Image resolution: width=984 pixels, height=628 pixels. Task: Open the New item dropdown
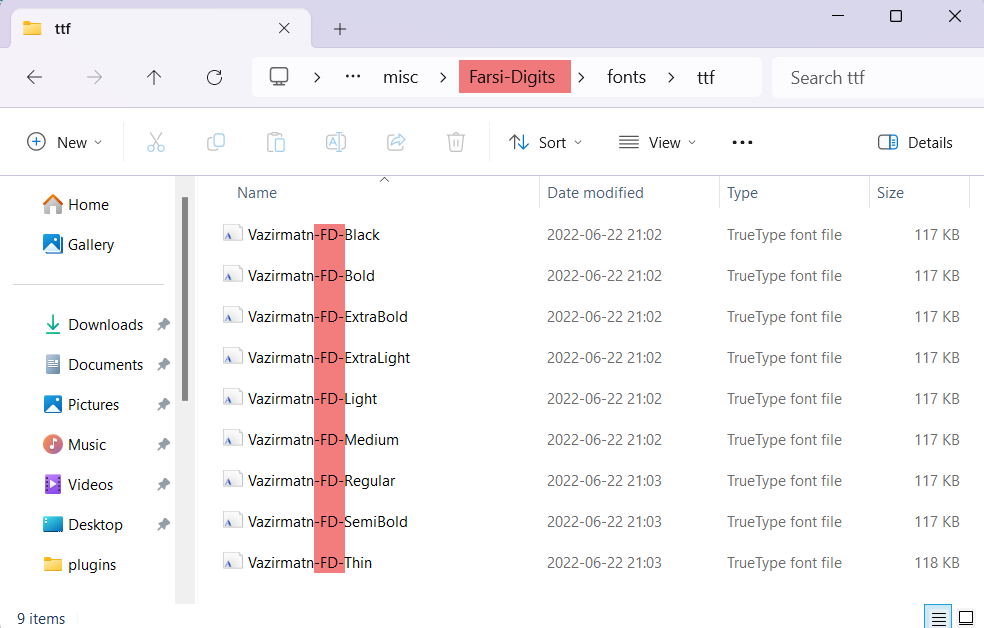[65, 142]
